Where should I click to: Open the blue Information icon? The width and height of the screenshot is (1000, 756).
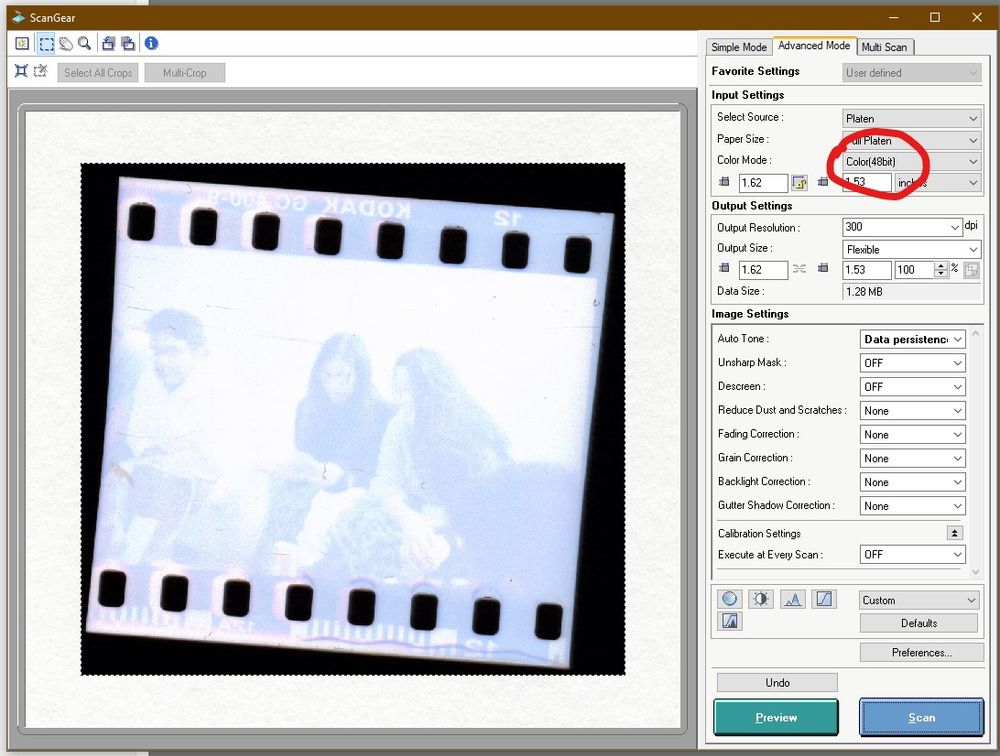tap(151, 43)
